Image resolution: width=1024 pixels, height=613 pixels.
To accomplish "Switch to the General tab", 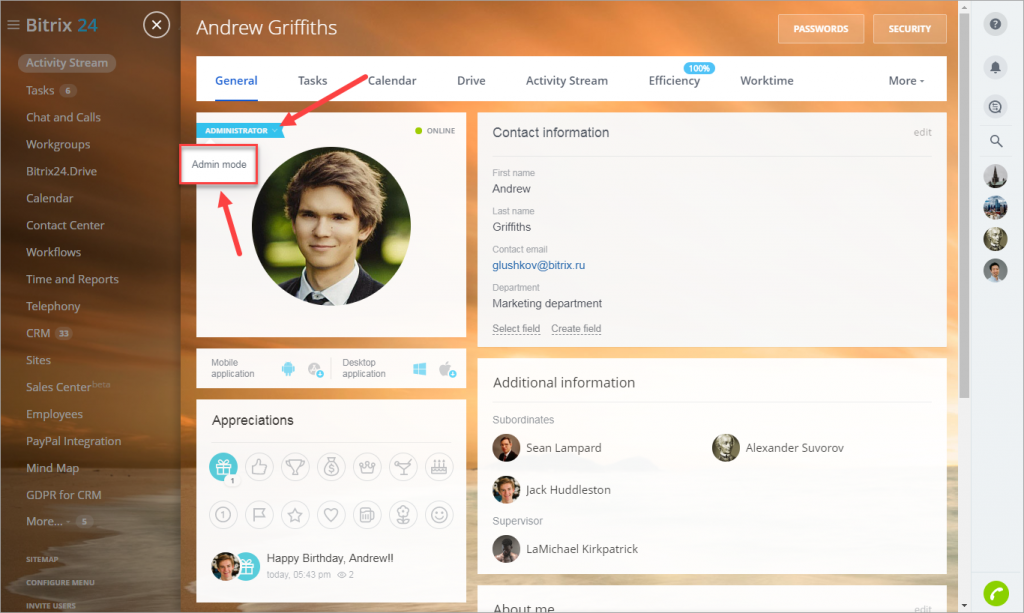I will click(x=236, y=81).
